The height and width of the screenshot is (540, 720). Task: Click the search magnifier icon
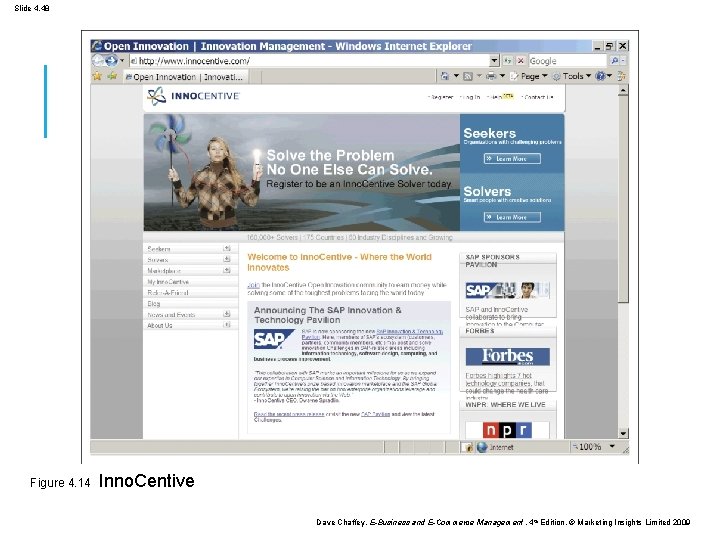tap(614, 61)
